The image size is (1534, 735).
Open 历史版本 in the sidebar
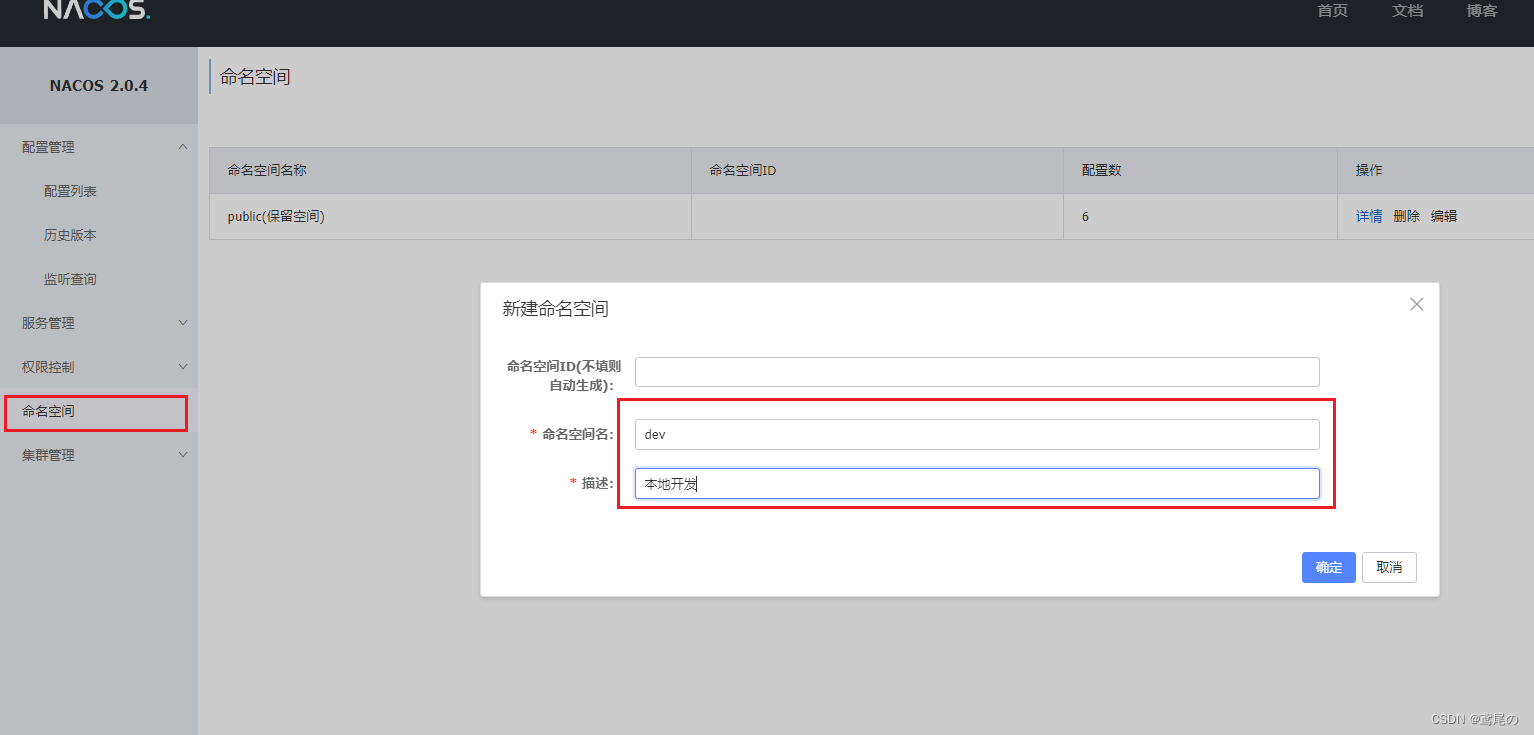tap(70, 235)
